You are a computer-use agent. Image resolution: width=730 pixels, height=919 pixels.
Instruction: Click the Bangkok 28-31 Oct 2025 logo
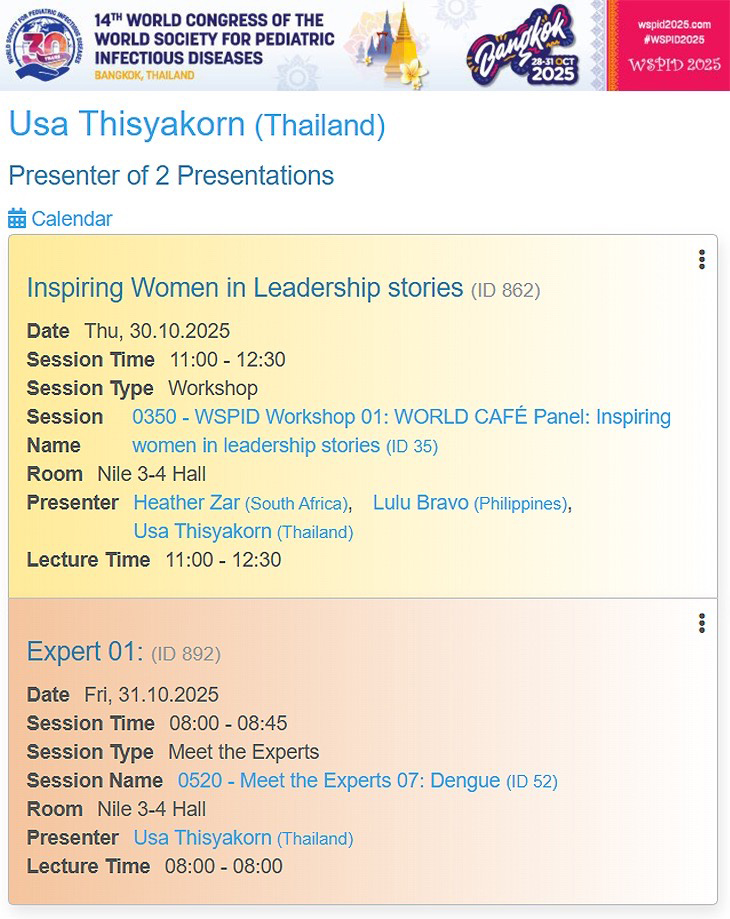528,48
